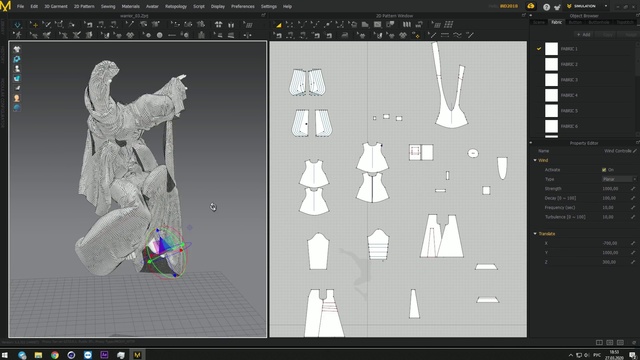Click the edit pencil beside Turbulence value
This screenshot has height=360, width=640.
[x=633, y=217]
